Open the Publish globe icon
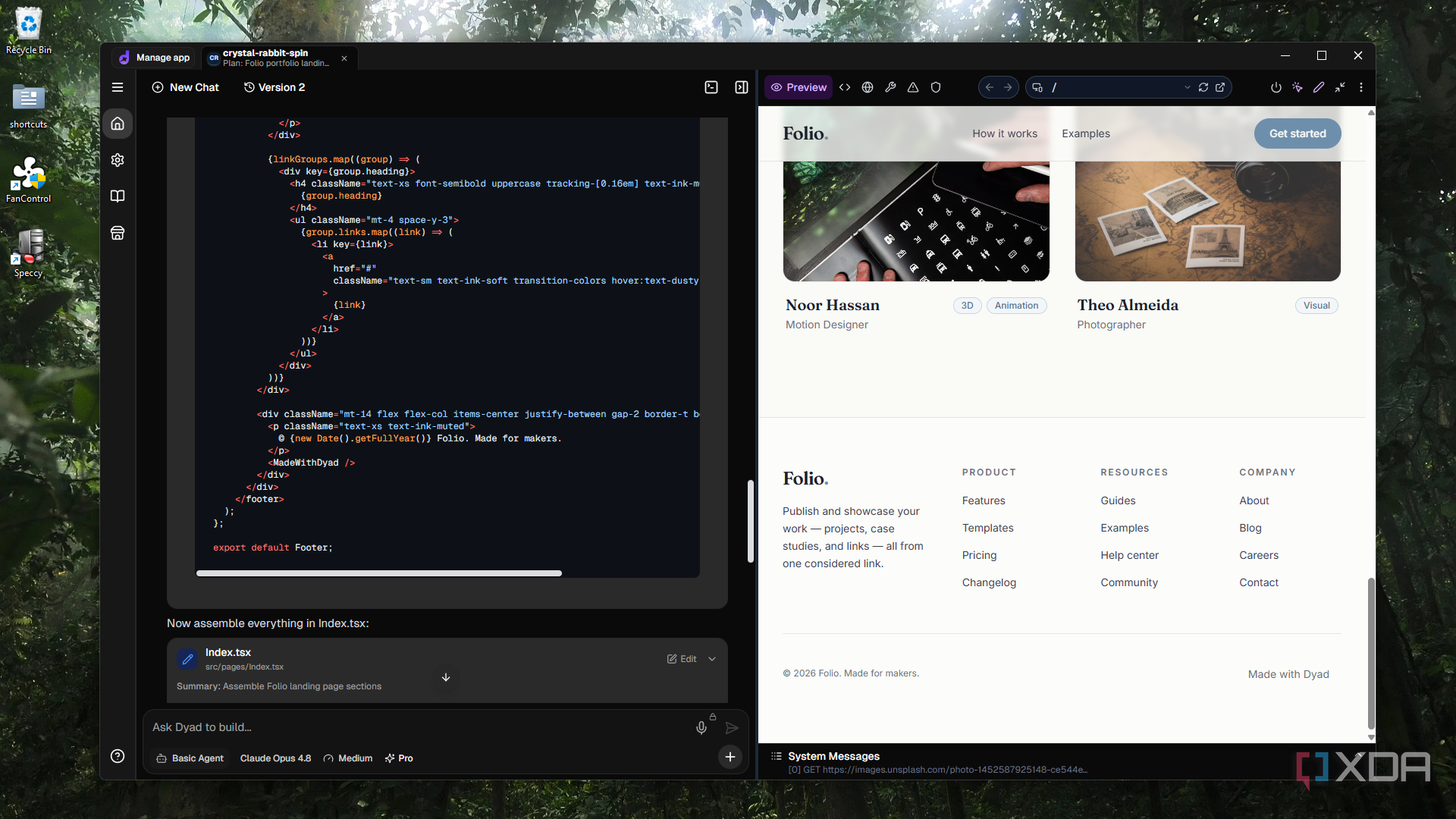1456x819 pixels. [x=868, y=87]
